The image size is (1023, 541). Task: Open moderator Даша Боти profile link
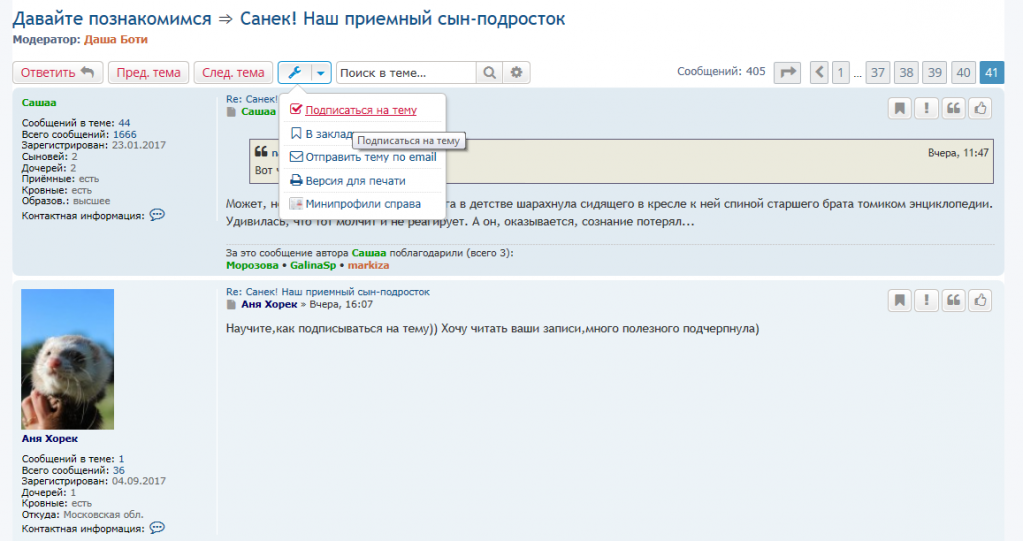coord(115,39)
